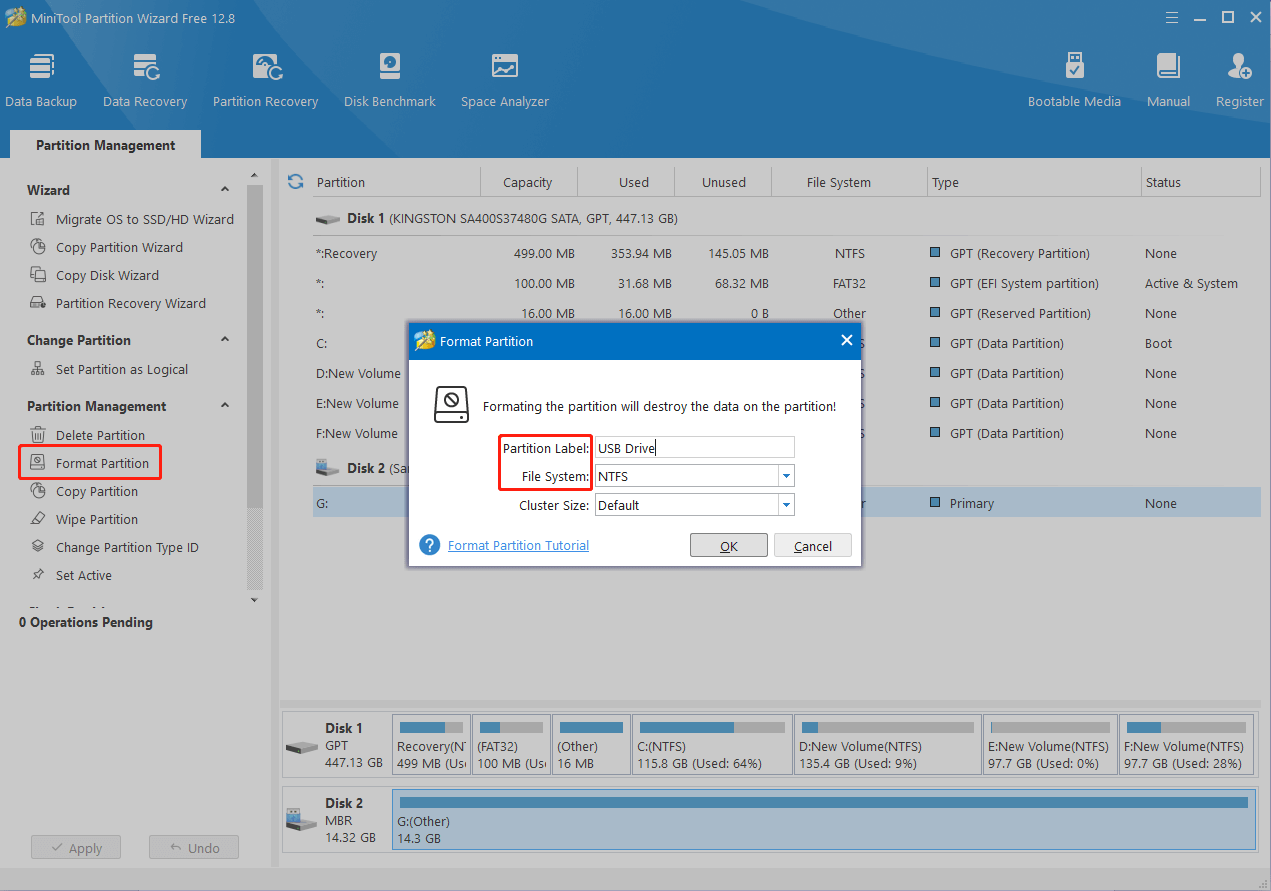Viewport: 1271px width, 891px height.
Task: Open the Format Partition Tutorial link
Action: tap(518, 545)
